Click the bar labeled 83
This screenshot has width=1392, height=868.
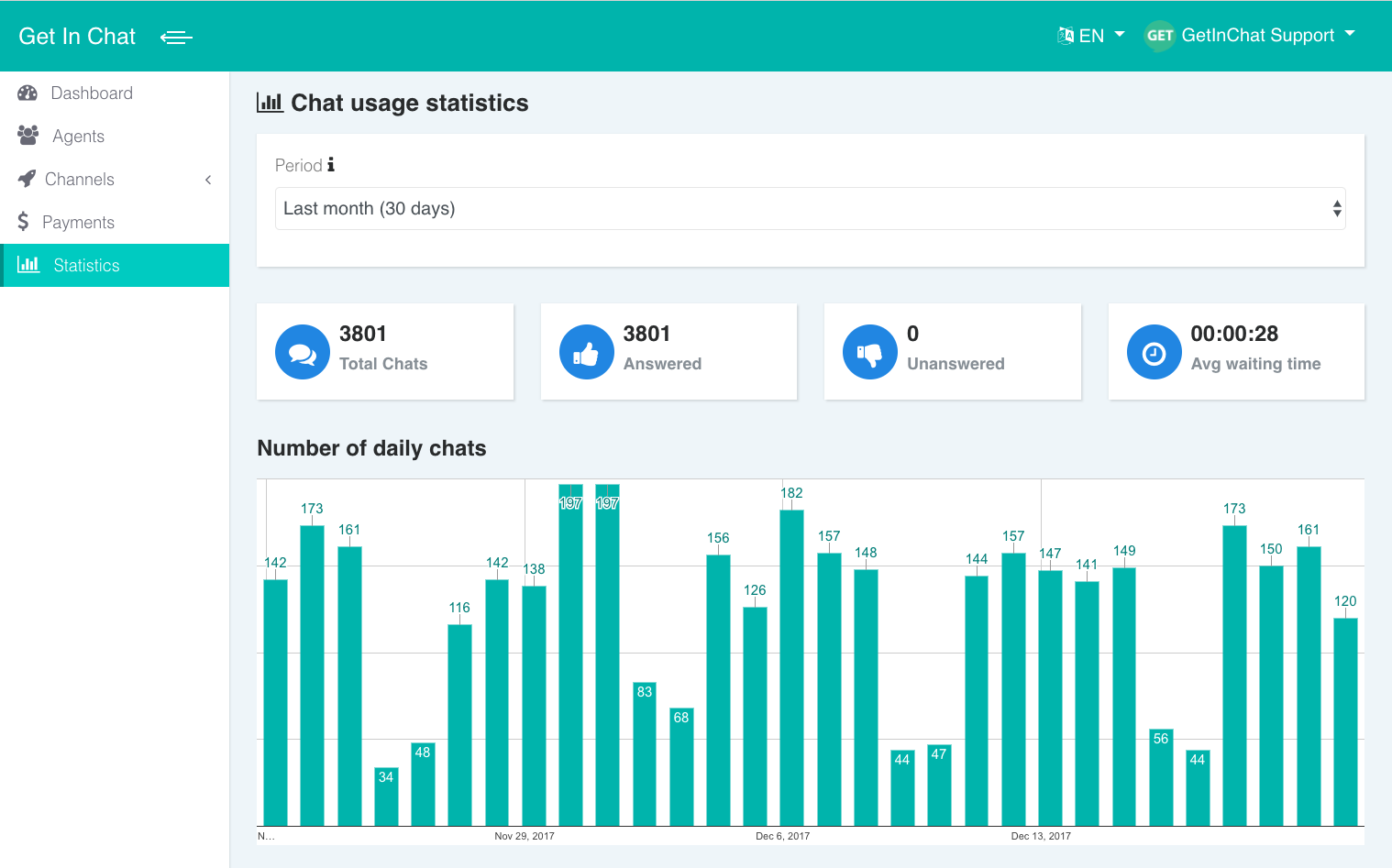[645, 753]
